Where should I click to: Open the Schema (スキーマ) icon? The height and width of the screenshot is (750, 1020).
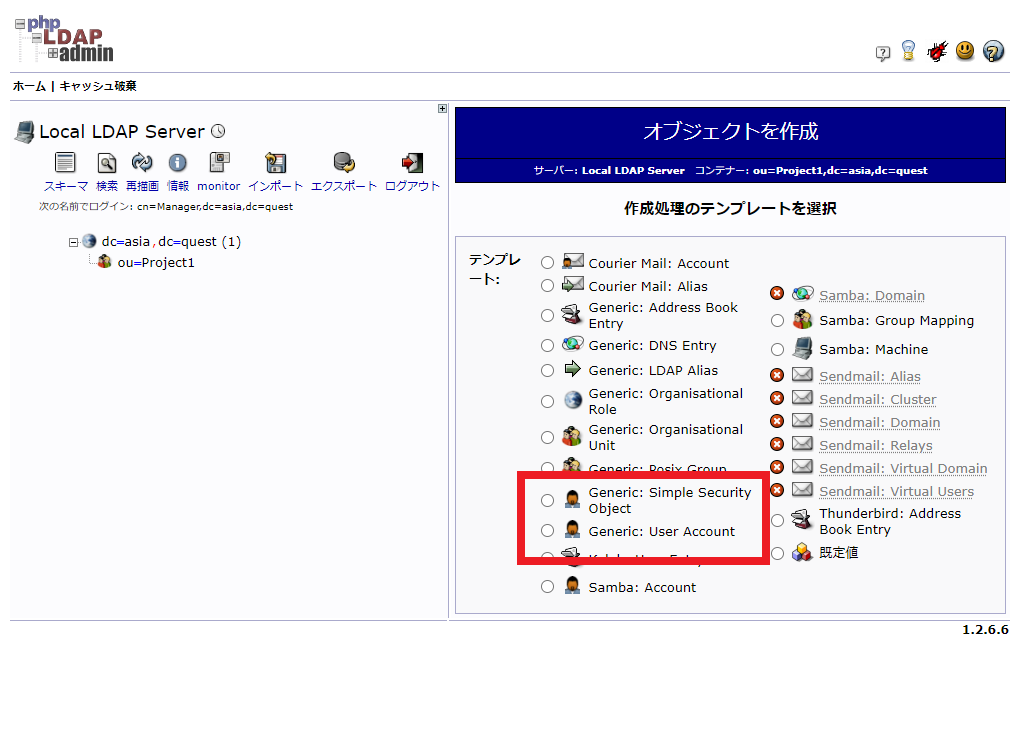pyautogui.click(x=65, y=163)
